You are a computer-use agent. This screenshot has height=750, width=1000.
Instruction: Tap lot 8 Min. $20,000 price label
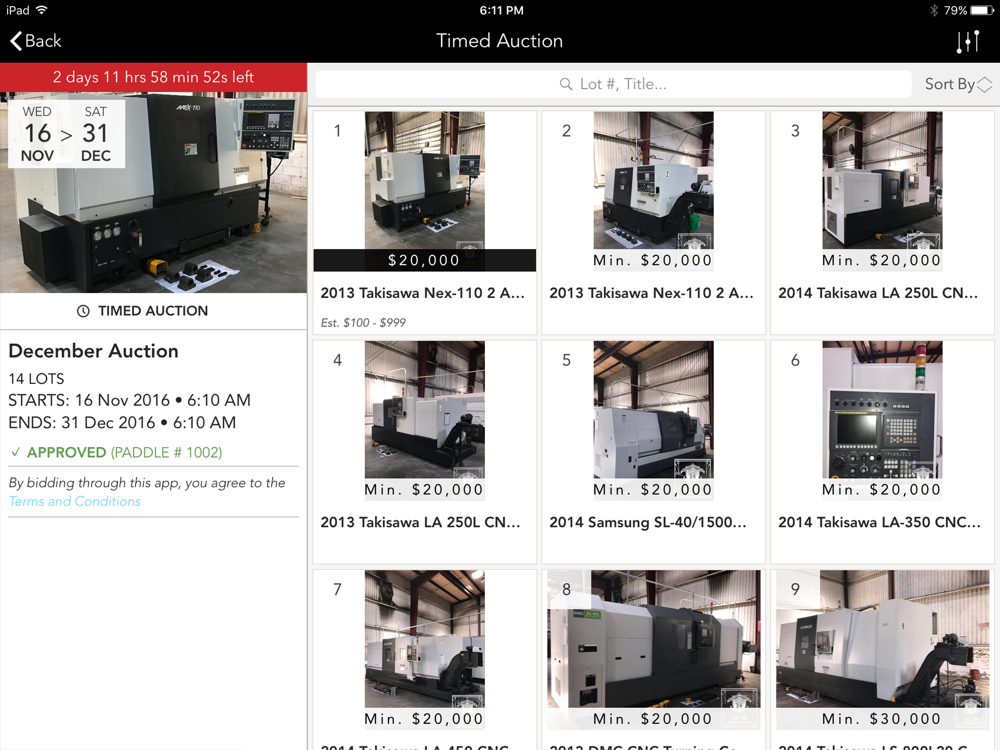point(653,719)
